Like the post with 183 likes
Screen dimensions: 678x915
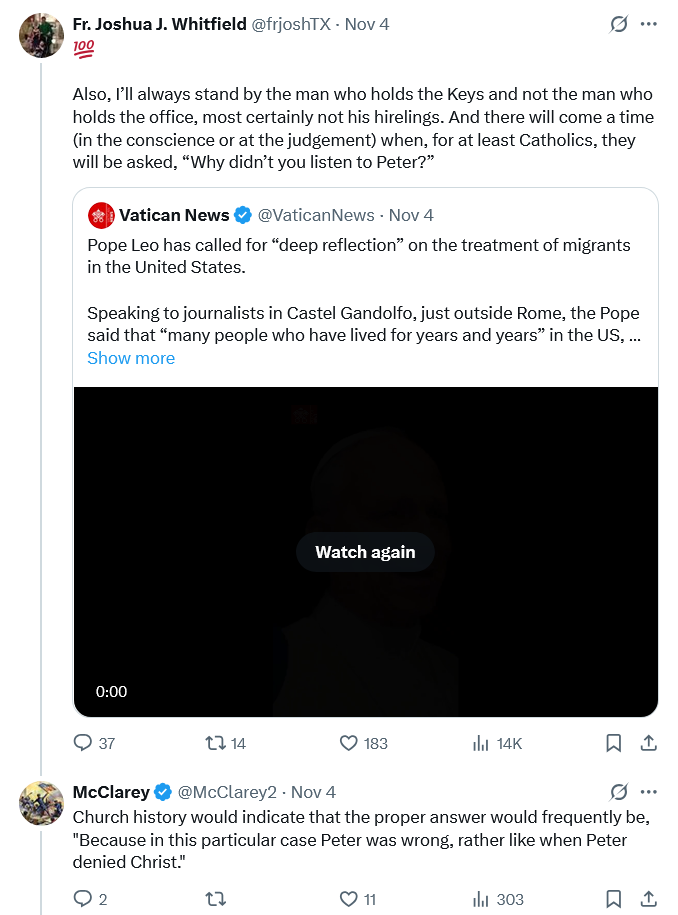[x=349, y=743]
